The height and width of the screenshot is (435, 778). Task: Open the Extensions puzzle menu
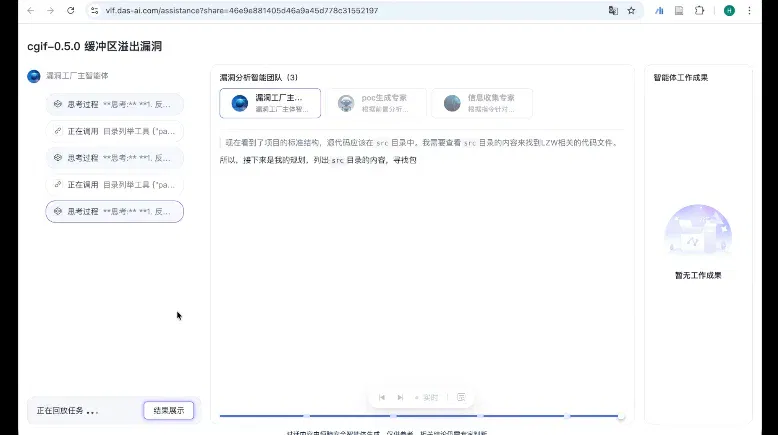tap(699, 10)
